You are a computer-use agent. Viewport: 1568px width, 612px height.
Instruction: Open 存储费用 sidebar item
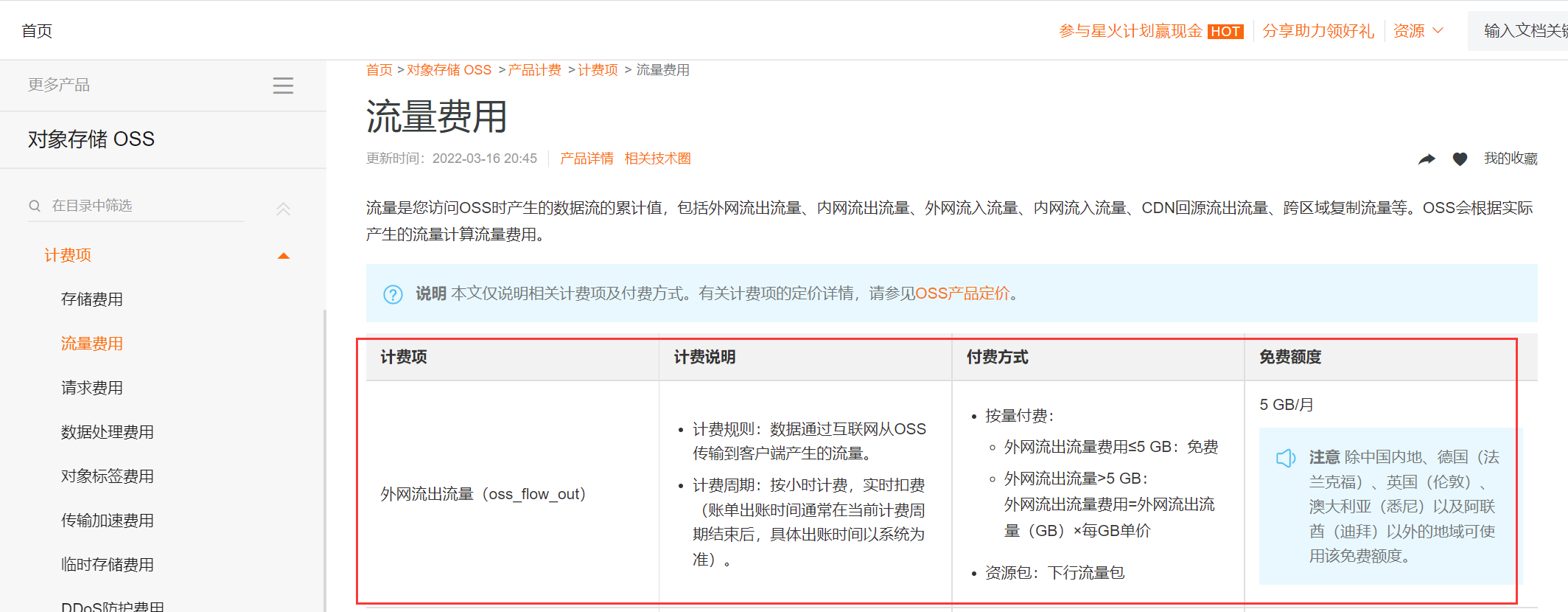click(92, 299)
